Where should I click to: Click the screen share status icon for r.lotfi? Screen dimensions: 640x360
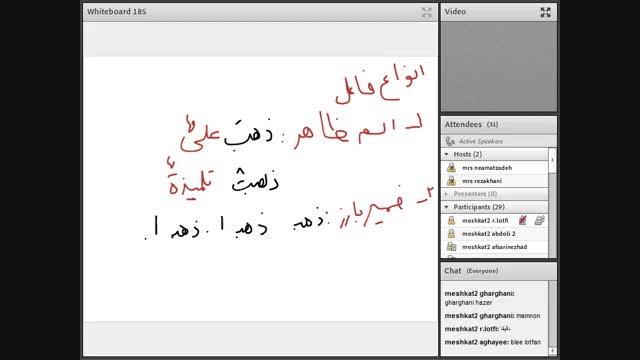539,220
